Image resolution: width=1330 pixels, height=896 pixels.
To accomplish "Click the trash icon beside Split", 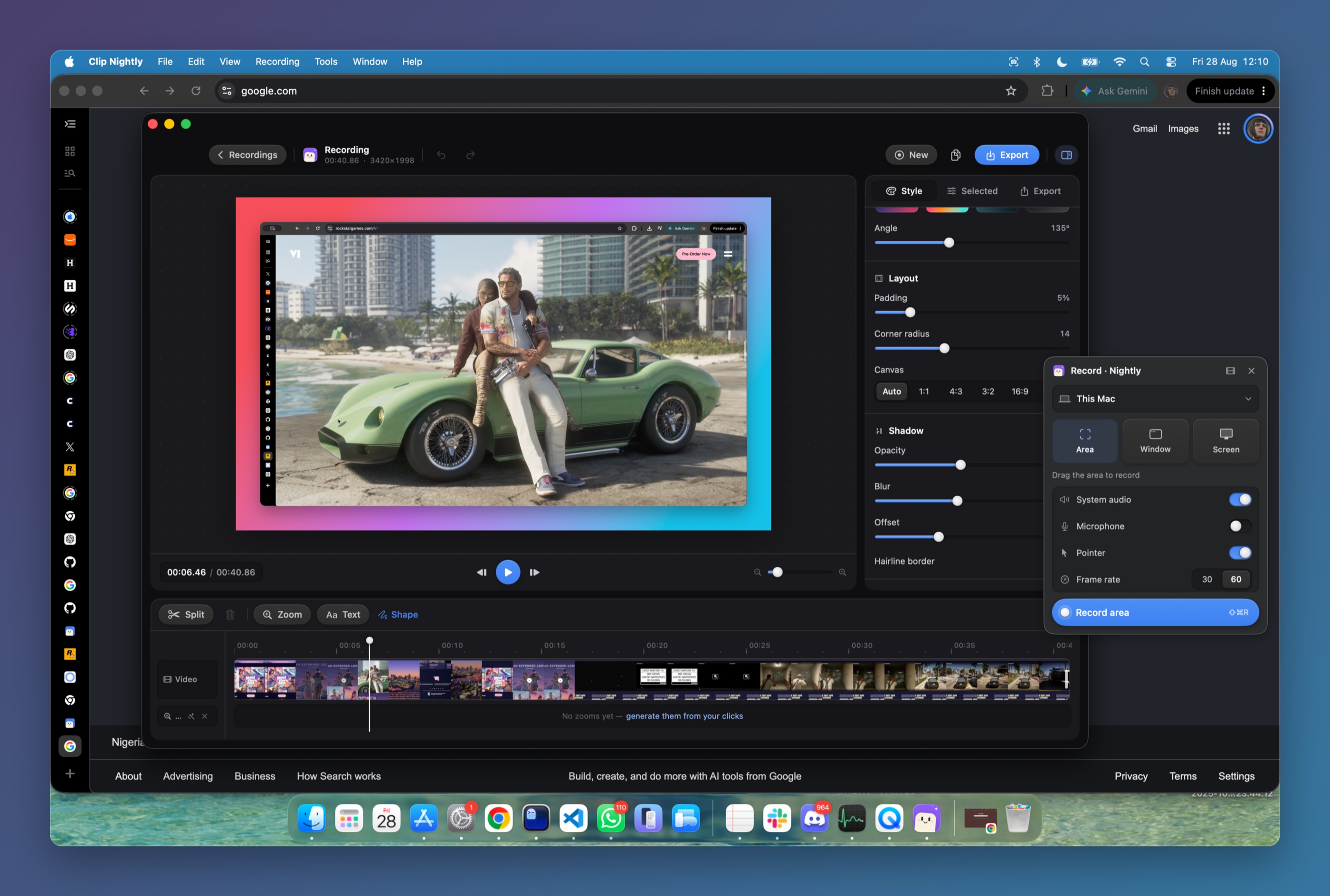I will click(230, 614).
